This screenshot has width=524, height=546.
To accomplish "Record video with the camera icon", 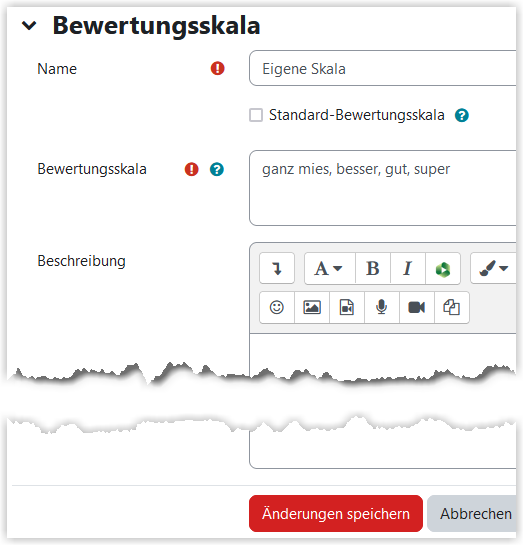I will point(417,307).
